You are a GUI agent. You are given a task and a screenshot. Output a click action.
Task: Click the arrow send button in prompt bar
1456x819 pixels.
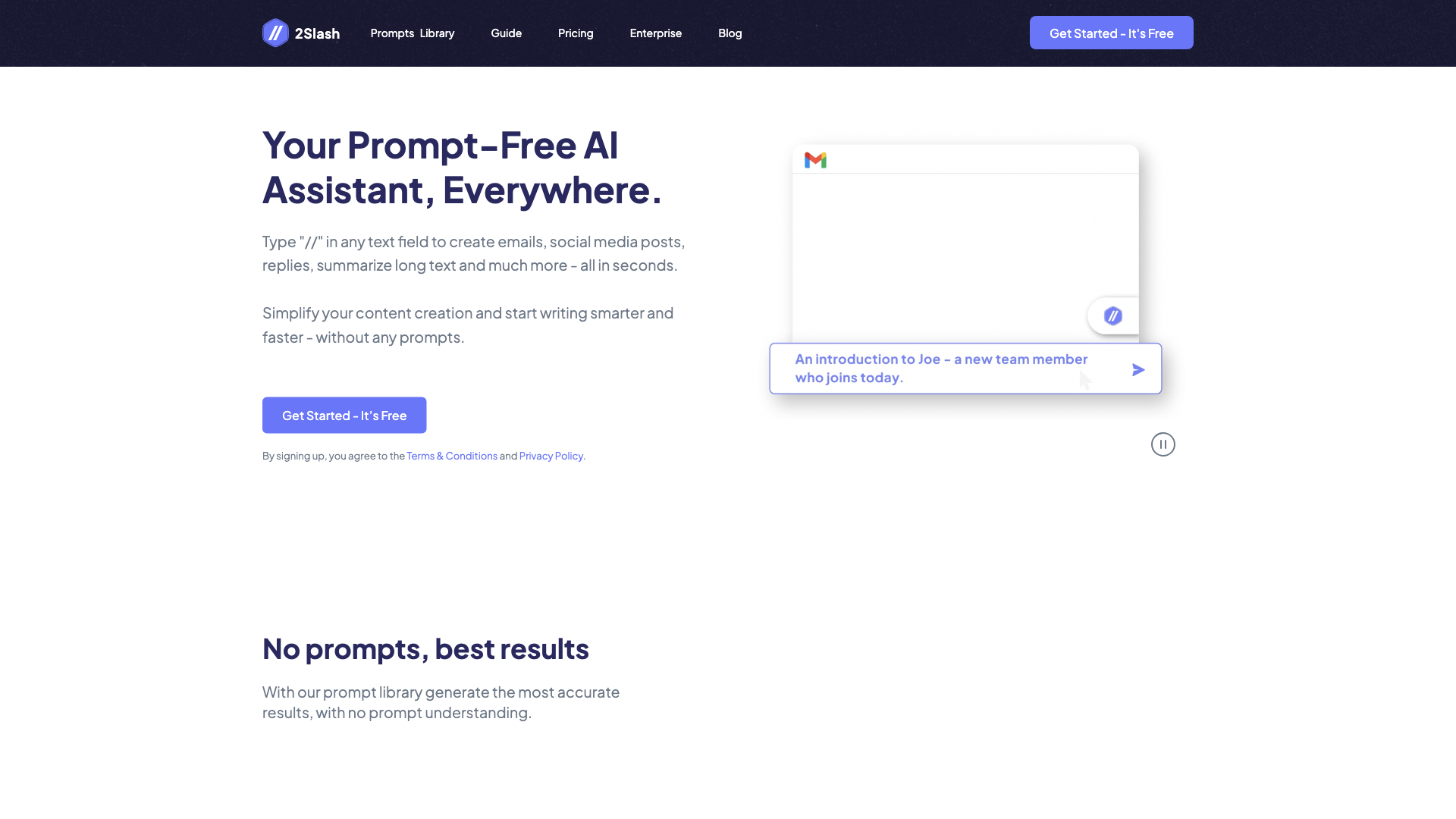[x=1138, y=369]
